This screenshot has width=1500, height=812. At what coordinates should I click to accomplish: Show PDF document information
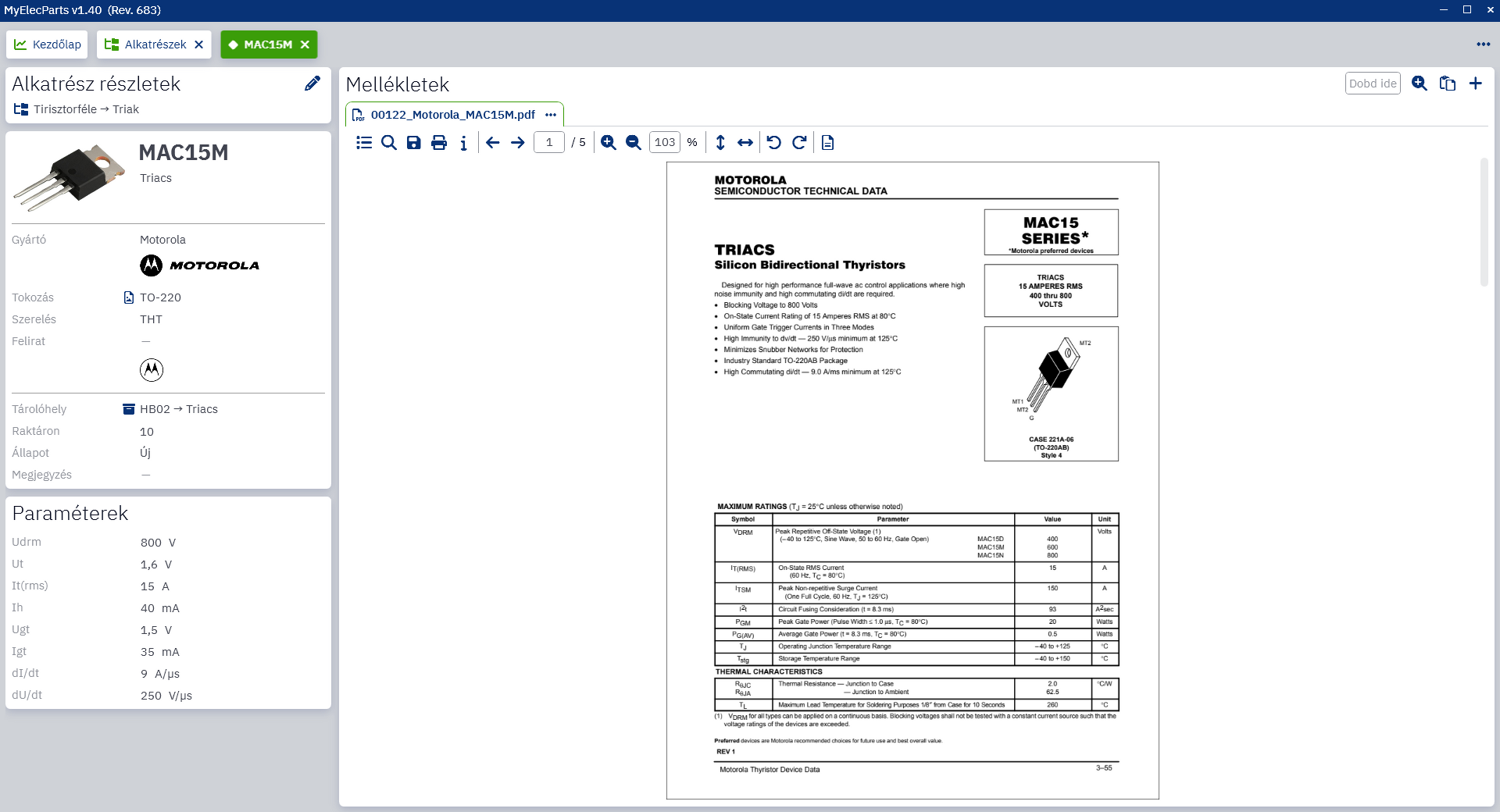point(464,142)
